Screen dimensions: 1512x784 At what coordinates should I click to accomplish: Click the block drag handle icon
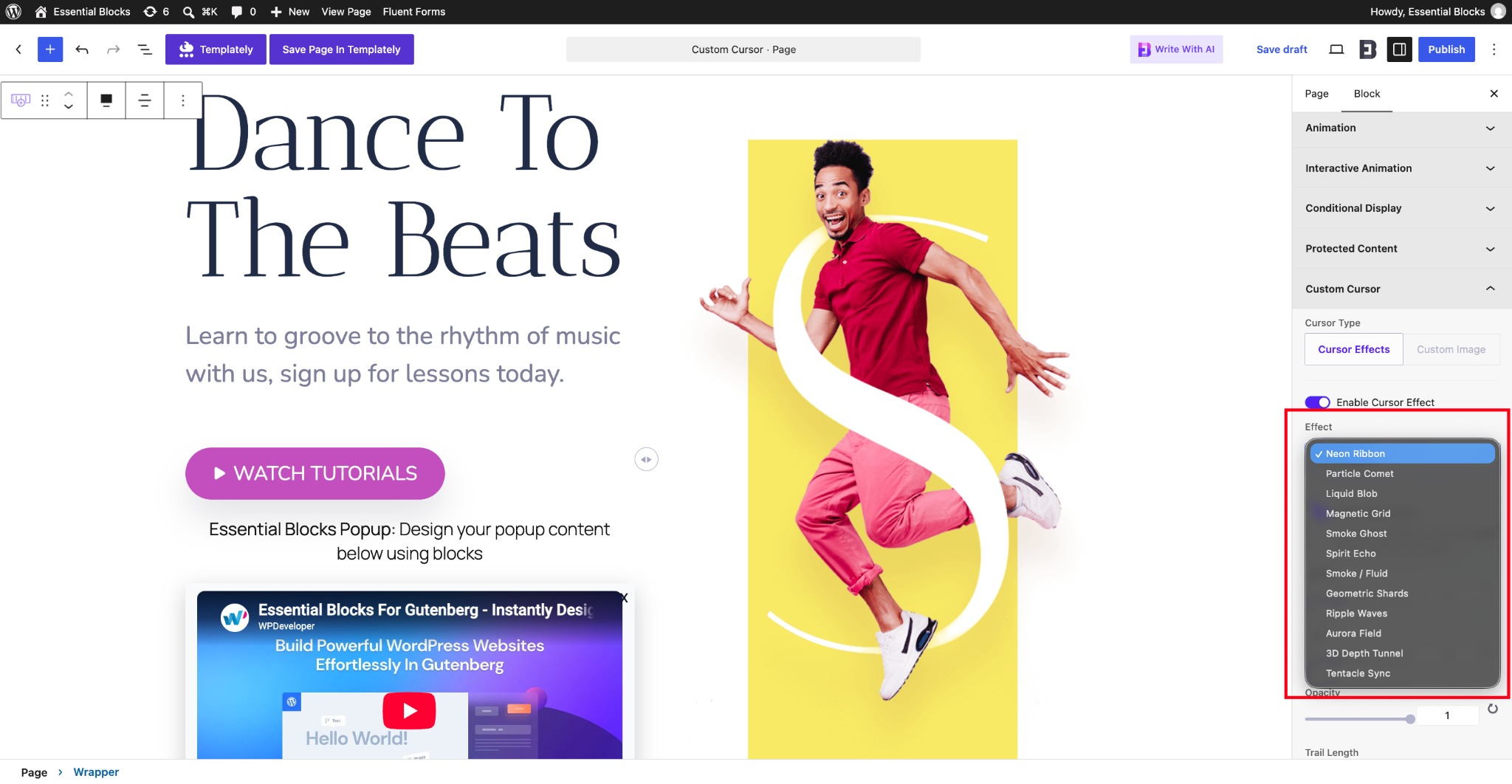pyautogui.click(x=45, y=100)
